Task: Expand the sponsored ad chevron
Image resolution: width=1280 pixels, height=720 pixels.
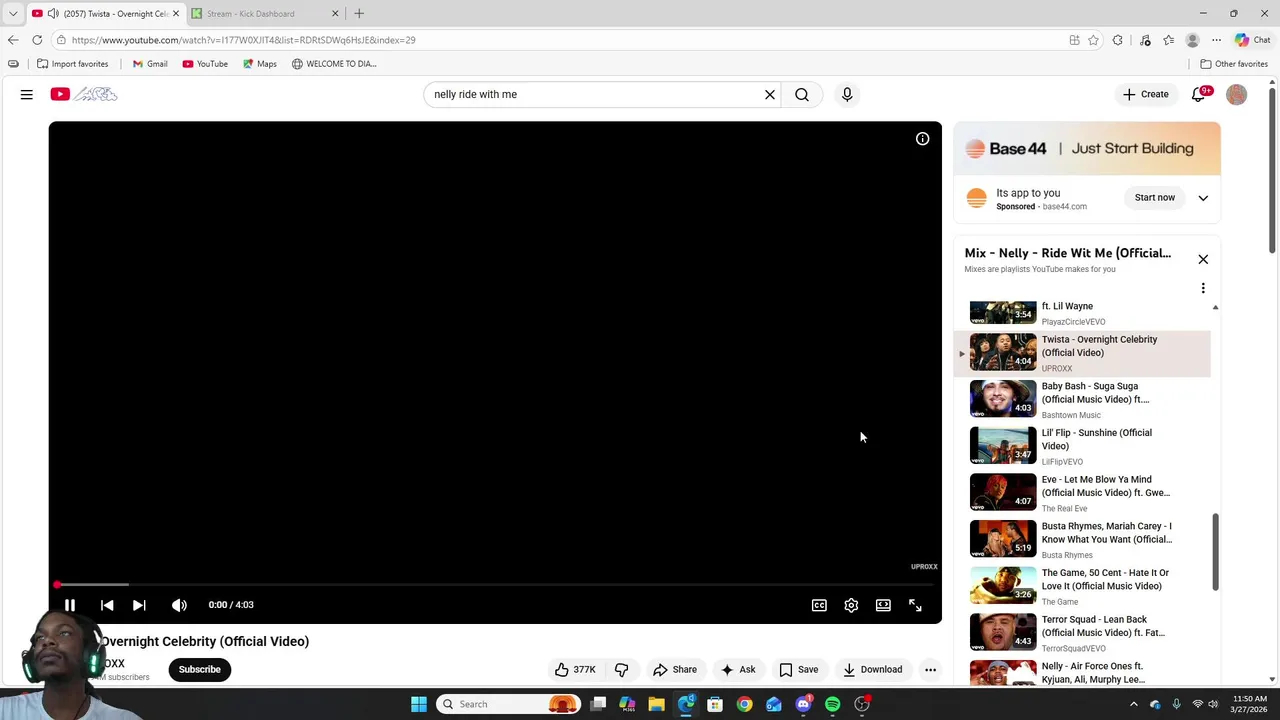Action: pos(1203,198)
